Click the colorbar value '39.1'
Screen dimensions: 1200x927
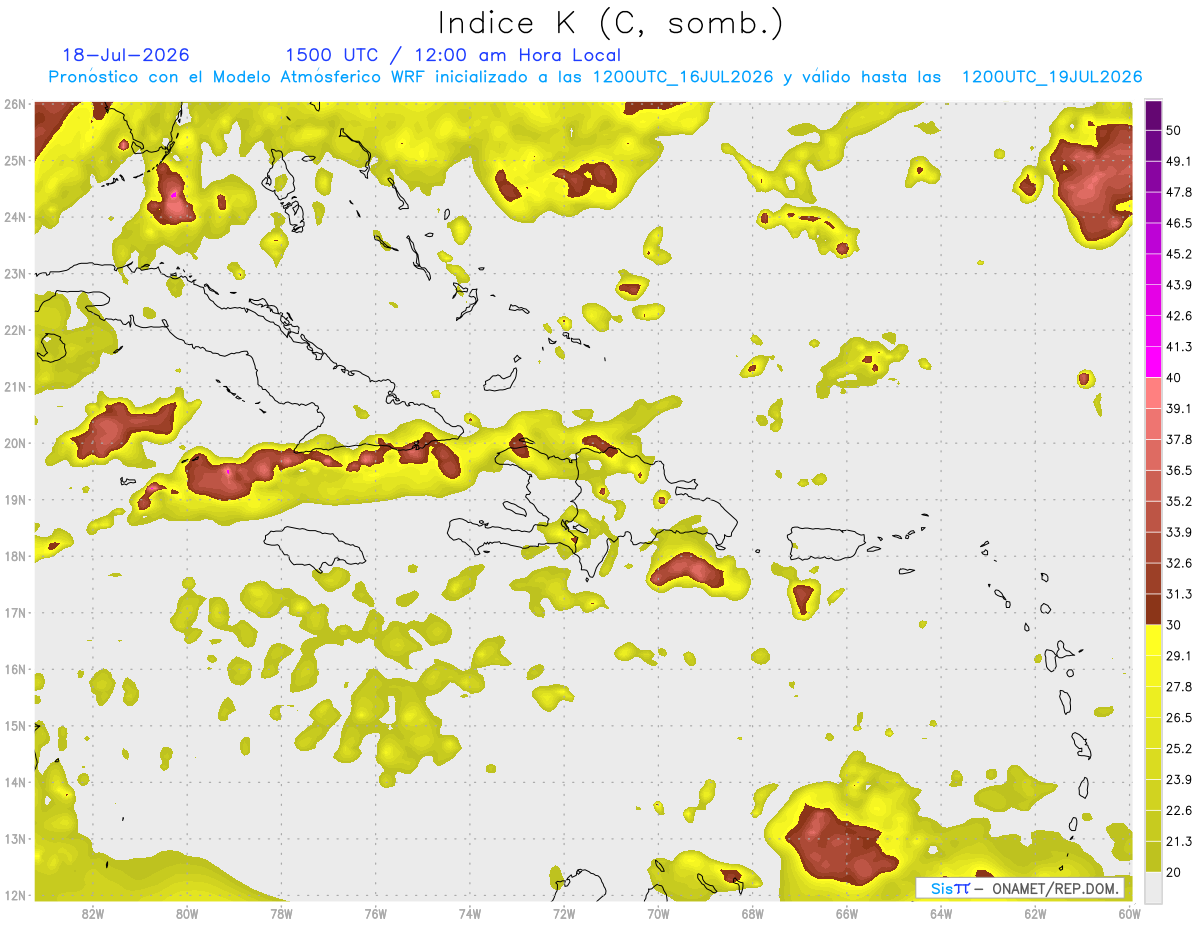coord(1178,409)
